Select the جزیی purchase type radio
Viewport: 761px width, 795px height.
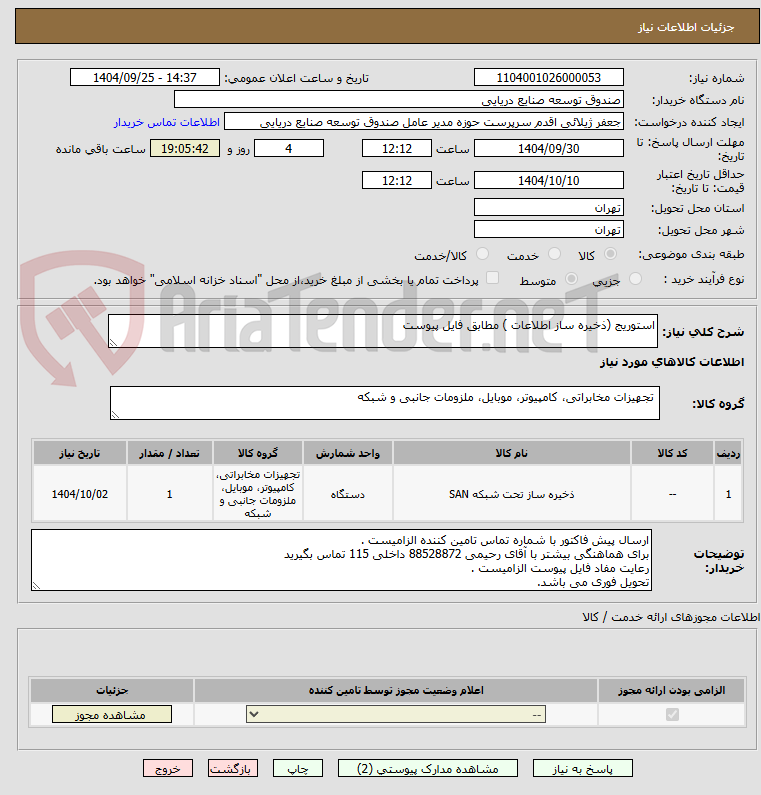coord(635,278)
